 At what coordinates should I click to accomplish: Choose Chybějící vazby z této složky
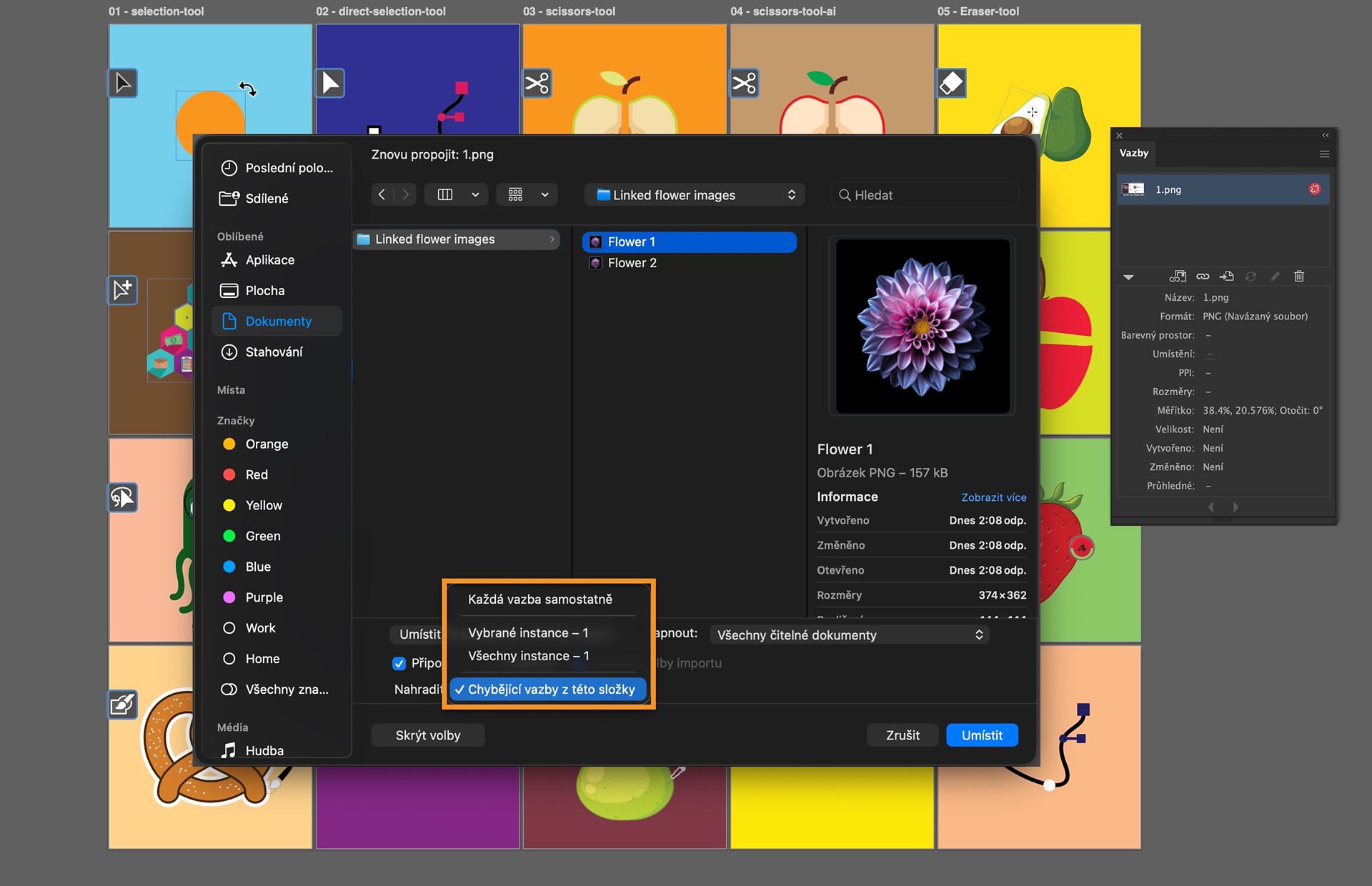548,690
